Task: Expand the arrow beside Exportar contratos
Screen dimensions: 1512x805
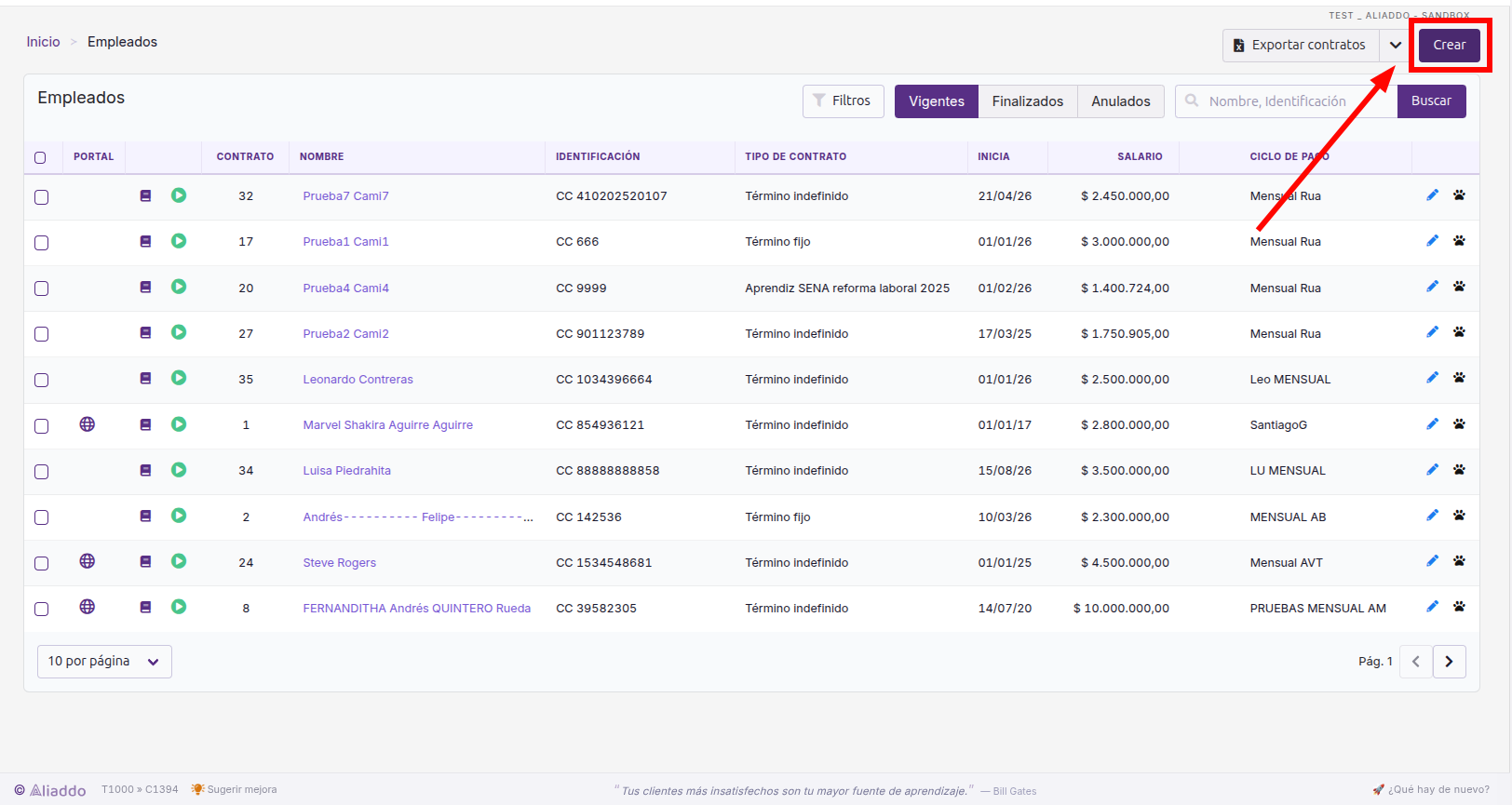Action: point(1395,45)
